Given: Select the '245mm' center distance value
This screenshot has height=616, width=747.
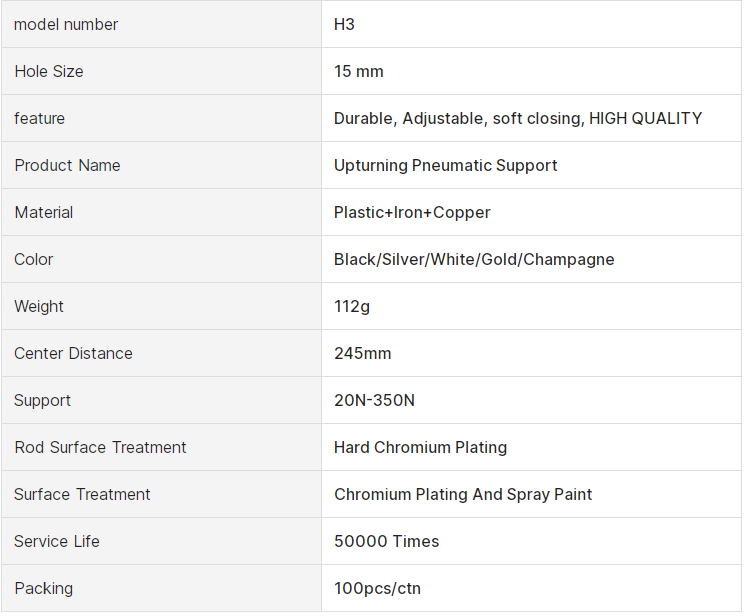Looking at the screenshot, I should click(362, 353).
